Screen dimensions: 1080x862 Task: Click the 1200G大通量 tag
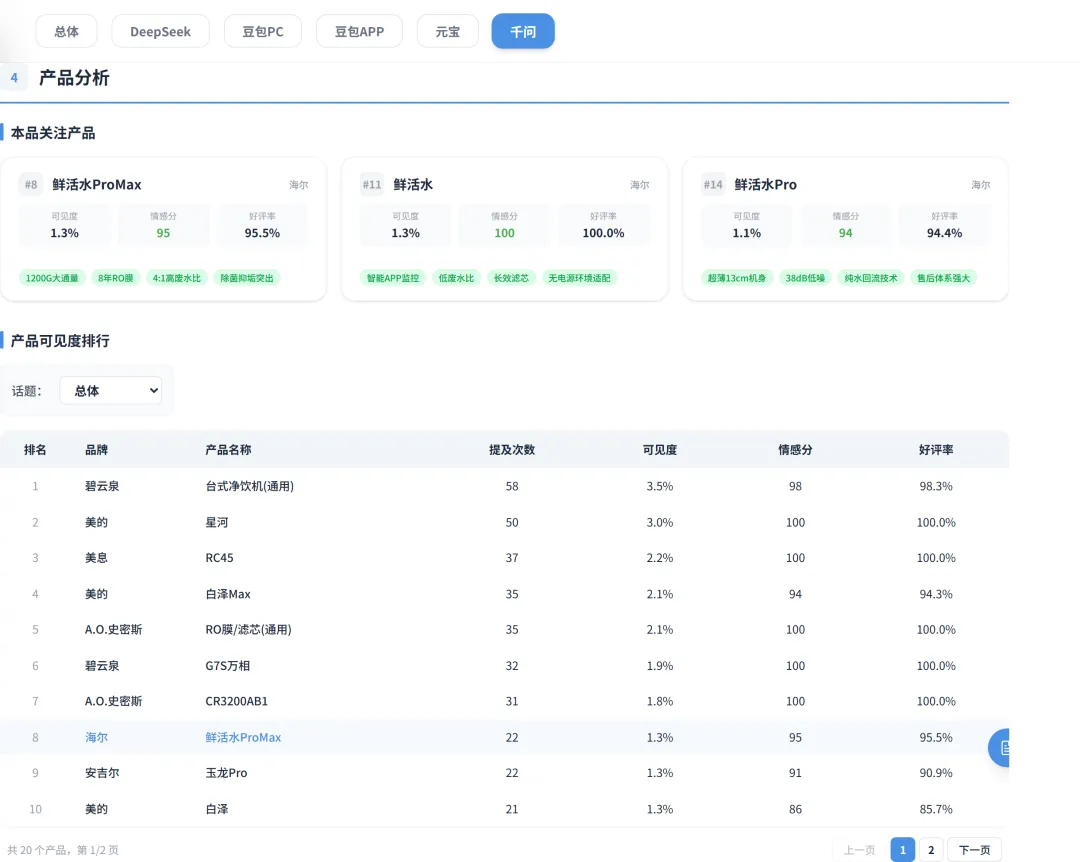pos(52,278)
